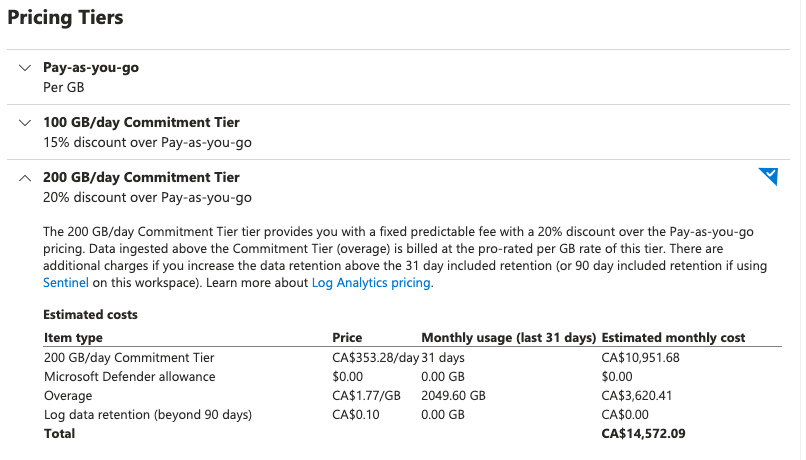Open the Log Analytics pricing link
Viewport: 806px width, 460px height.
click(x=371, y=283)
